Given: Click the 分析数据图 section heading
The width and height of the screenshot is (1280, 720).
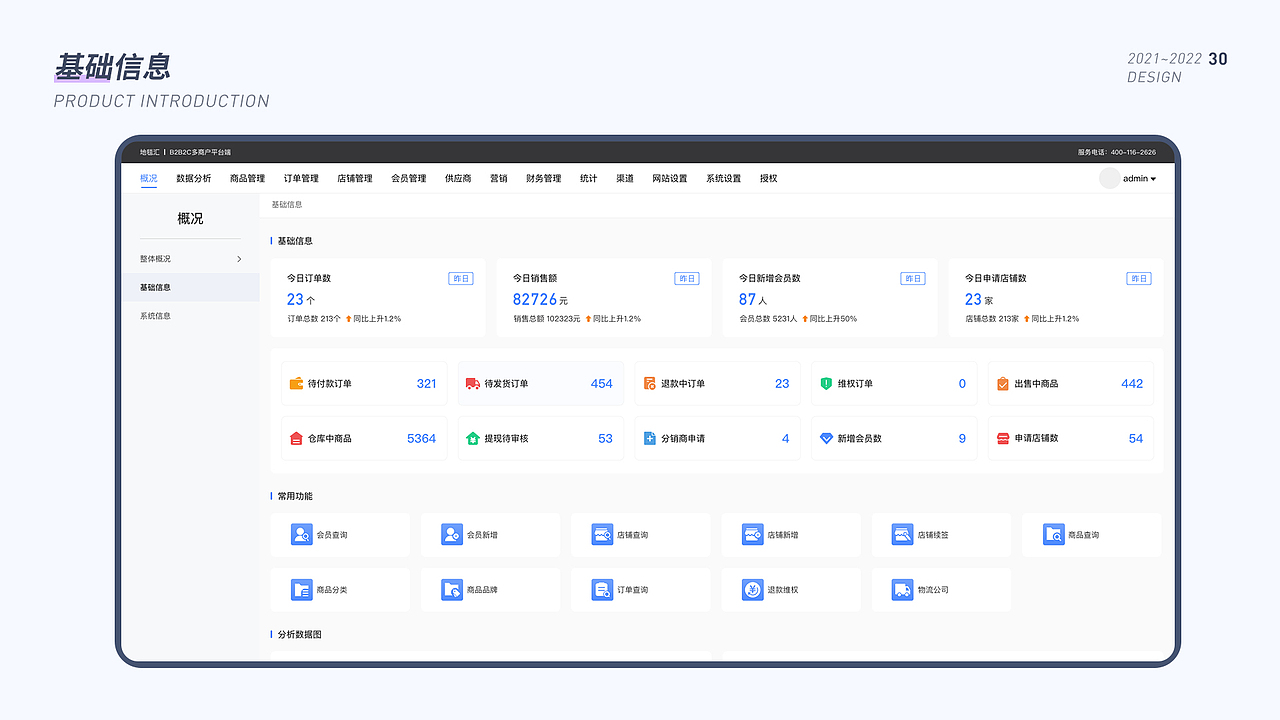Looking at the screenshot, I should (300, 634).
